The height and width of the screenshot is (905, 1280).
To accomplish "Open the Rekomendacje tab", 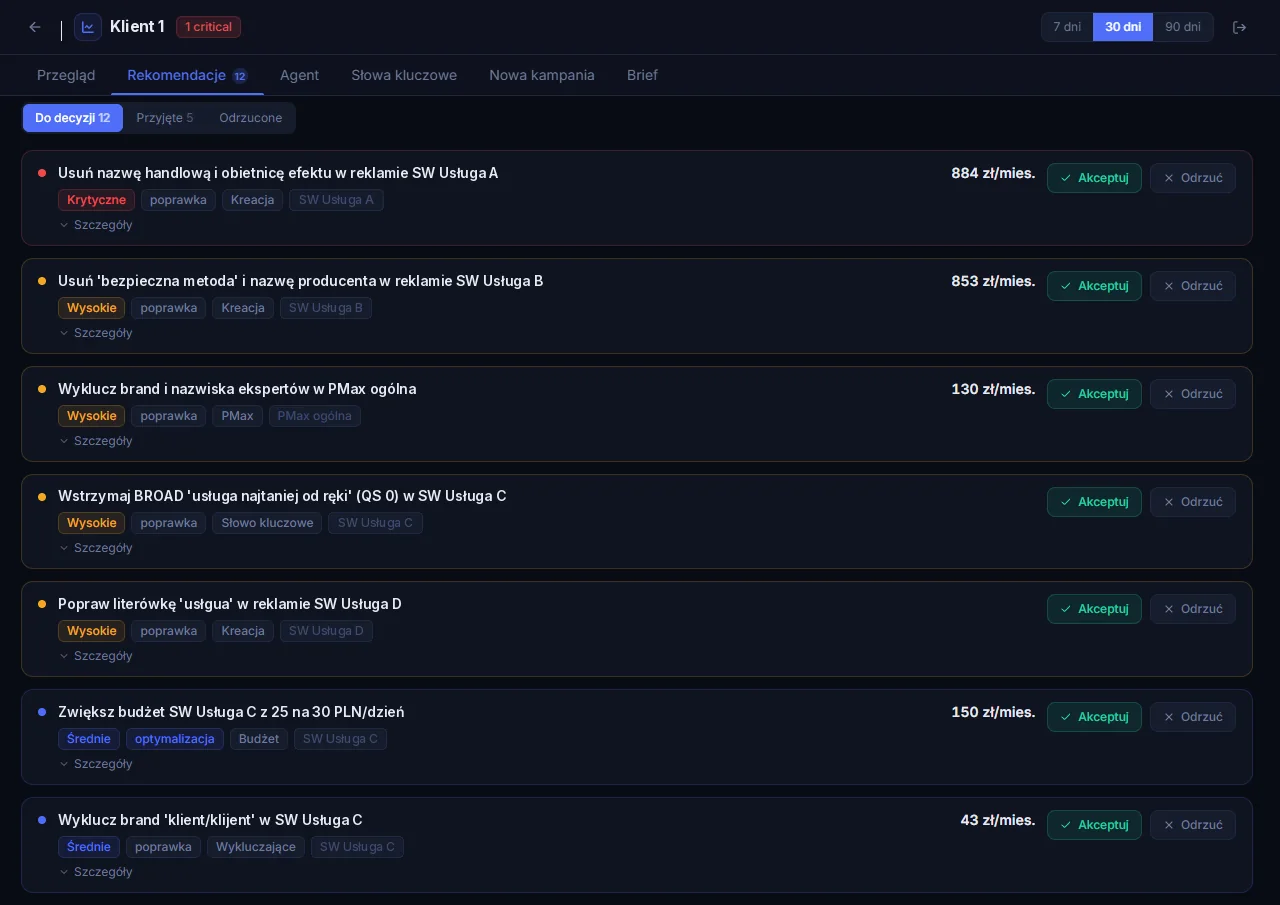I will 187,75.
